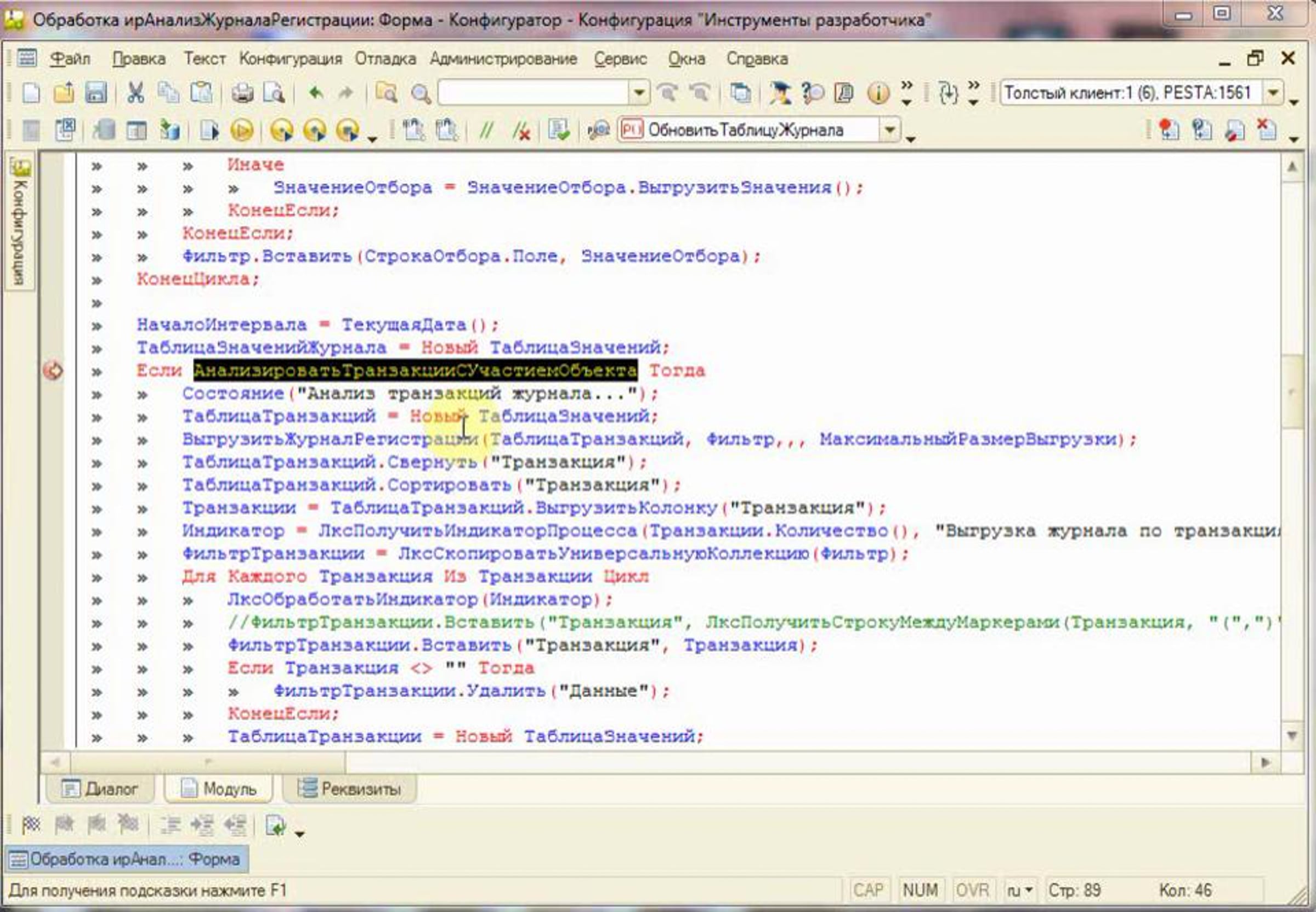The height and width of the screenshot is (912, 1316).
Task: Click the NUM indicator in the status bar
Action: pos(920,891)
